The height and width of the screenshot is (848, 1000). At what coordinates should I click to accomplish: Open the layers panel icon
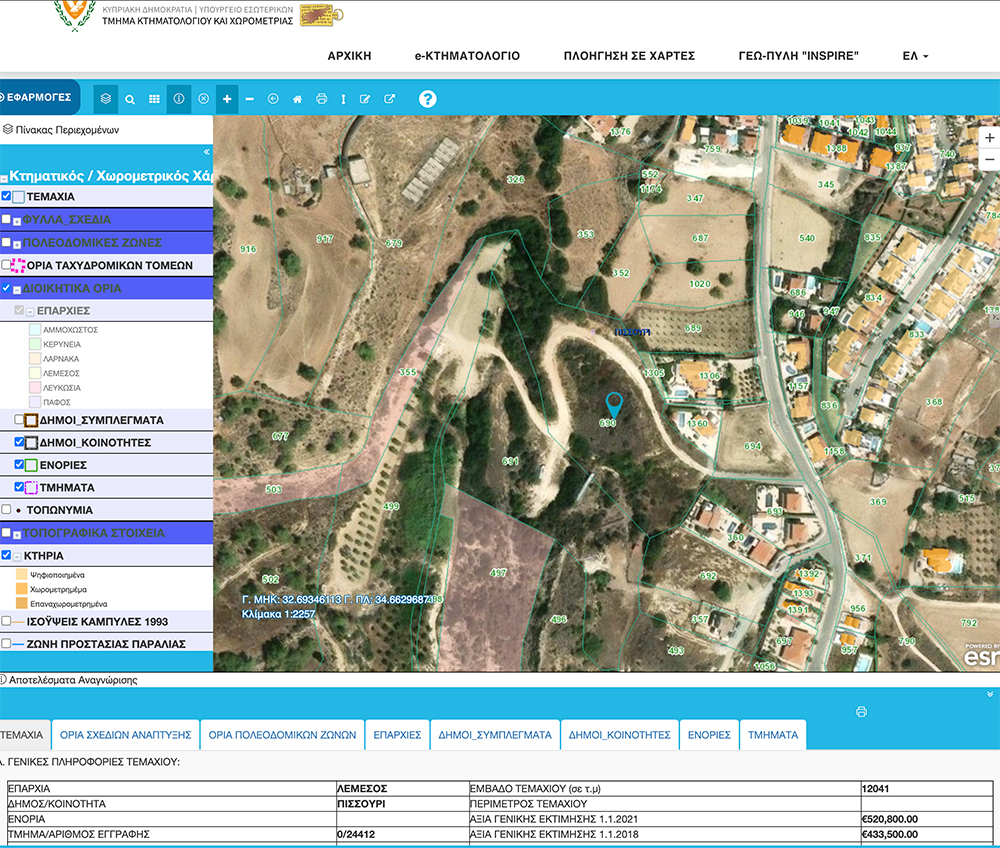tap(107, 99)
